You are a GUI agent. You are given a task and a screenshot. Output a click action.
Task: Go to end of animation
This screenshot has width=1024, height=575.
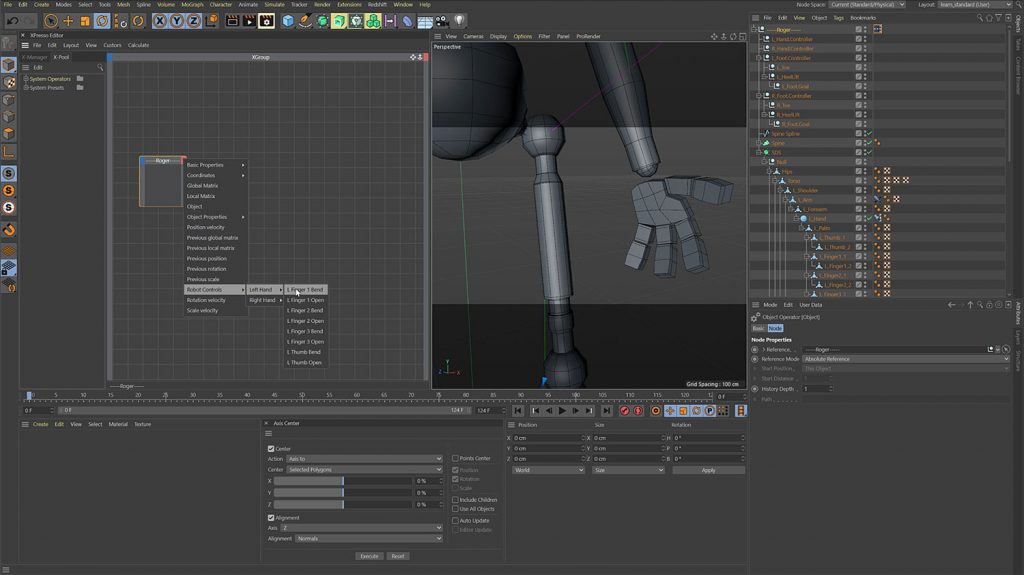click(x=607, y=410)
